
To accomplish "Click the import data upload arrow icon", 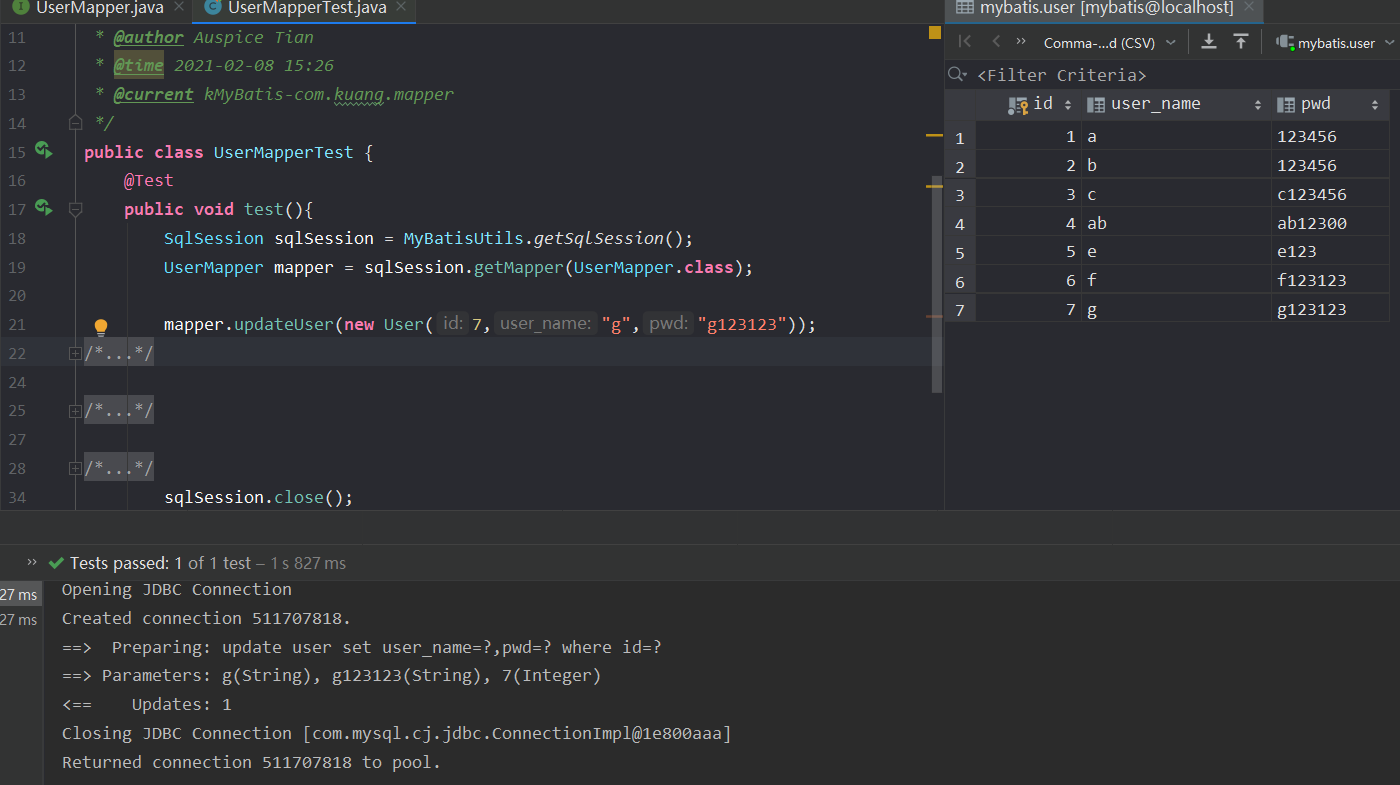I will point(1240,42).
